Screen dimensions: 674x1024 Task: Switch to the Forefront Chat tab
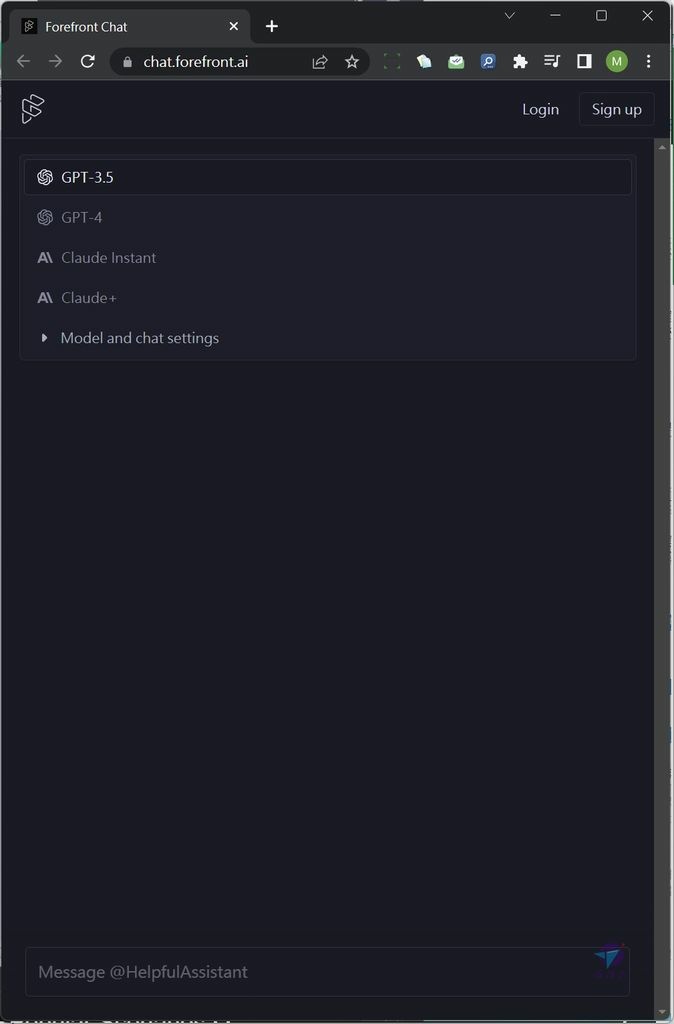120,27
